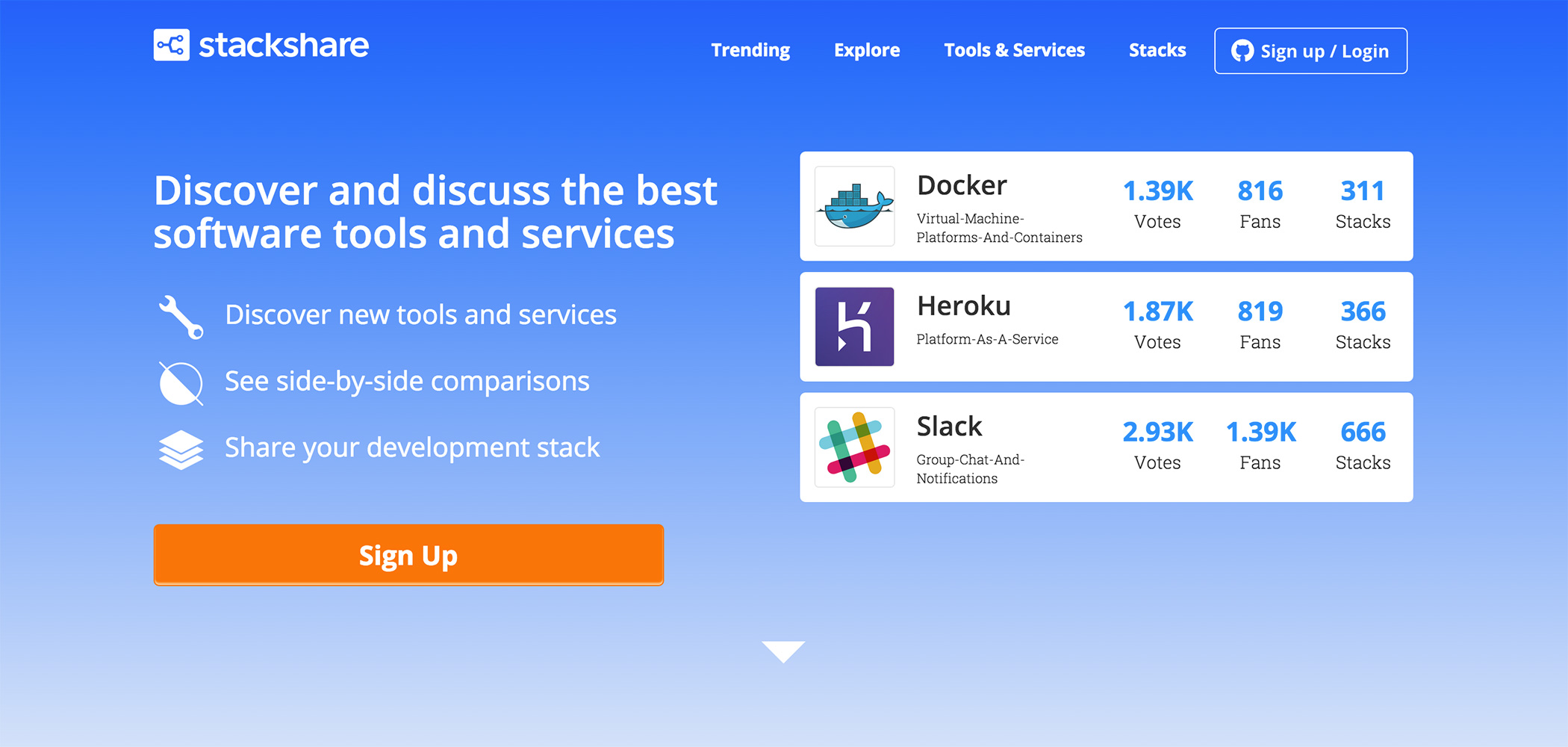
Task: Open the Trending menu item
Action: [x=750, y=50]
